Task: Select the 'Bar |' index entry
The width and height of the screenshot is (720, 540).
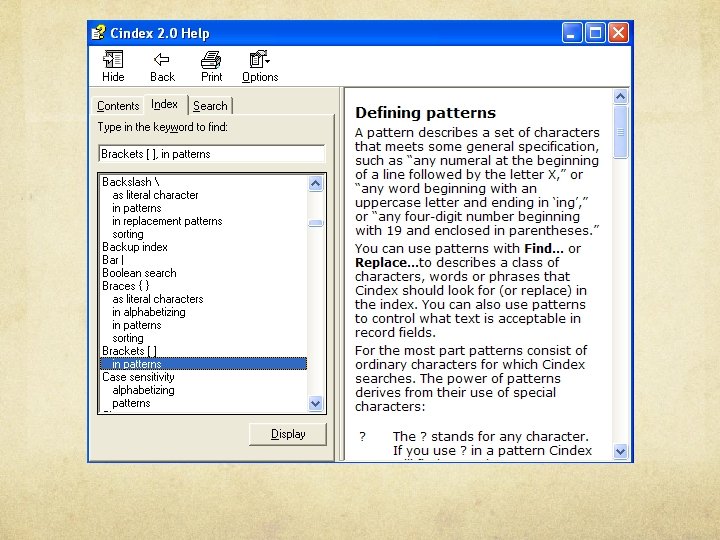Action: pyautogui.click(x=113, y=260)
